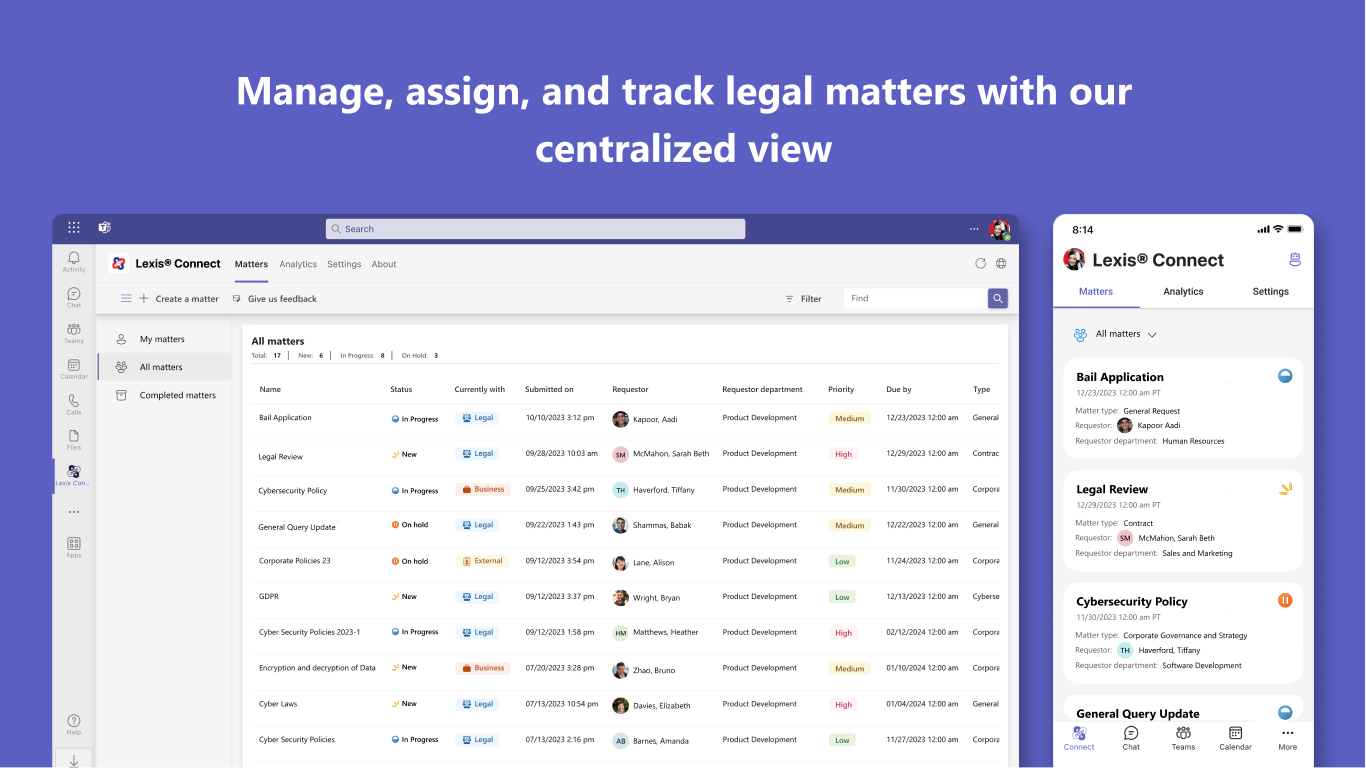Open the About tab
The image size is (1366, 768).
click(x=384, y=264)
